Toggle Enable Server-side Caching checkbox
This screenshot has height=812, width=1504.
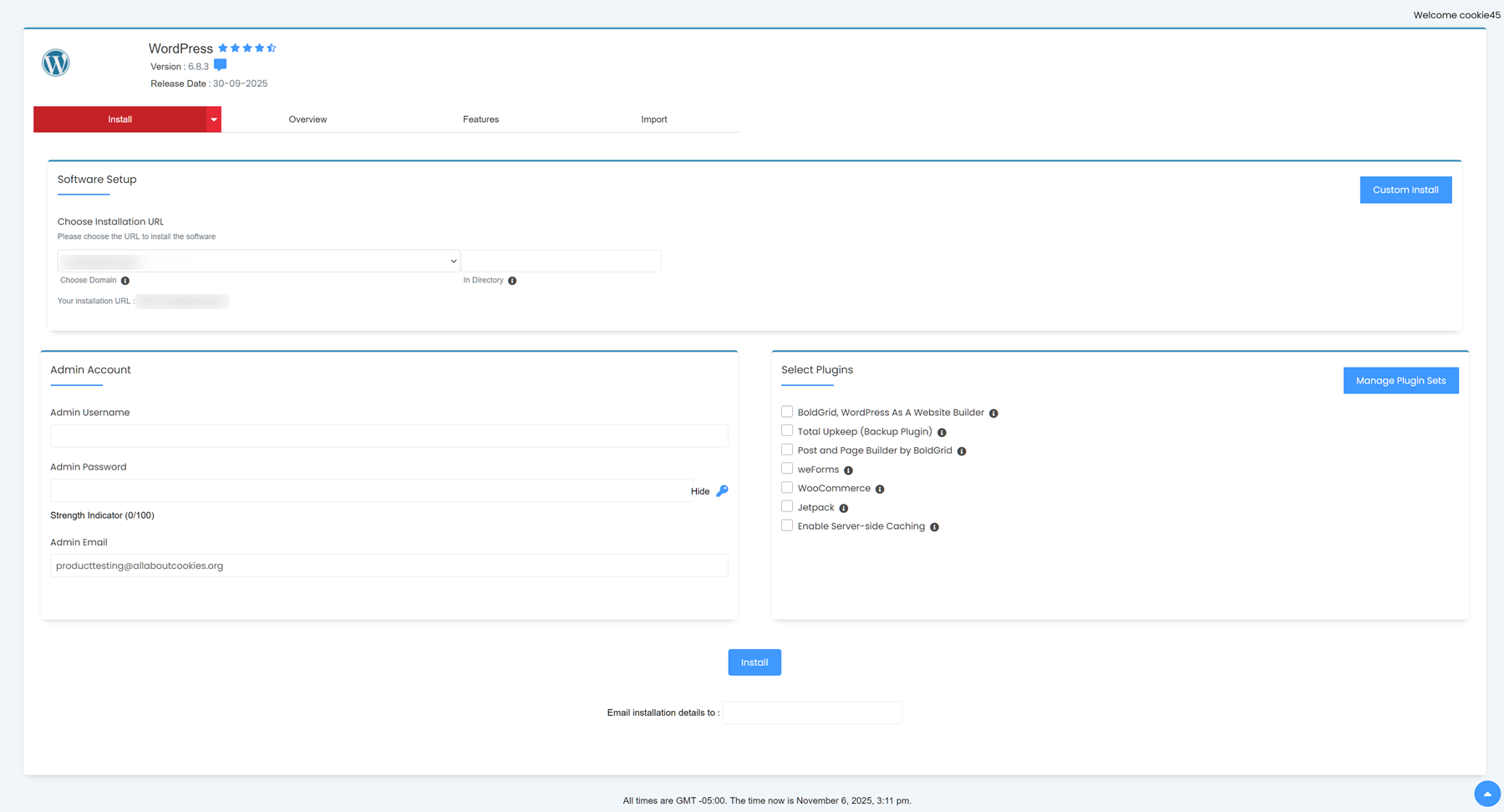(787, 525)
